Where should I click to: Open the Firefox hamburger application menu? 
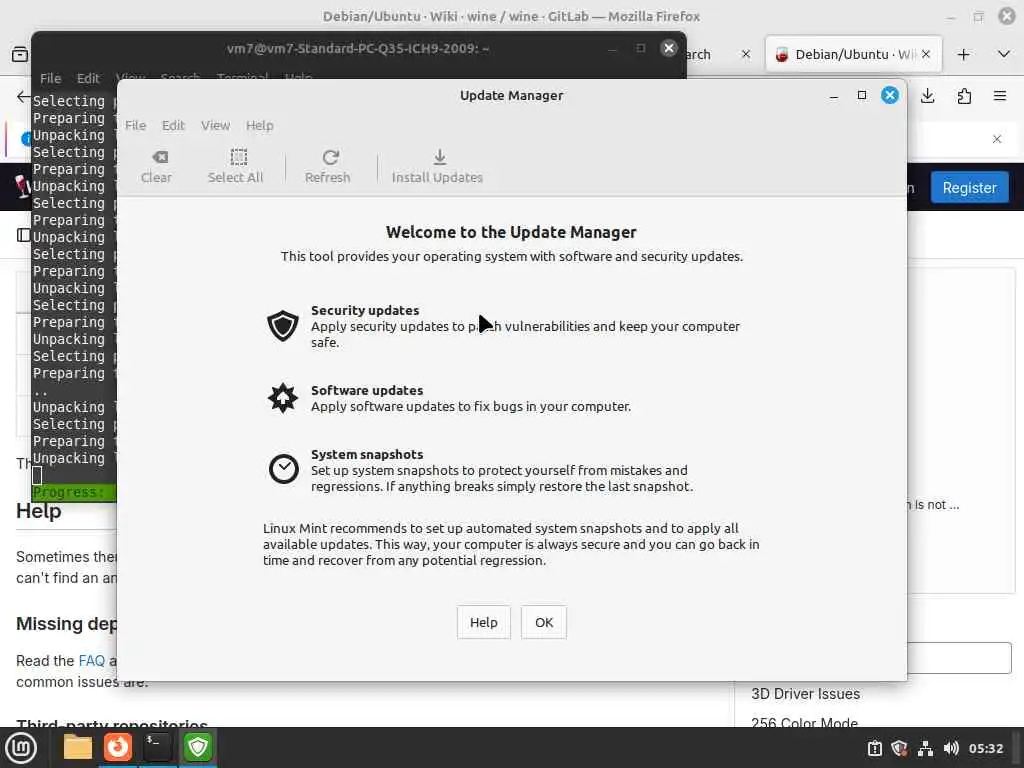(x=1000, y=97)
